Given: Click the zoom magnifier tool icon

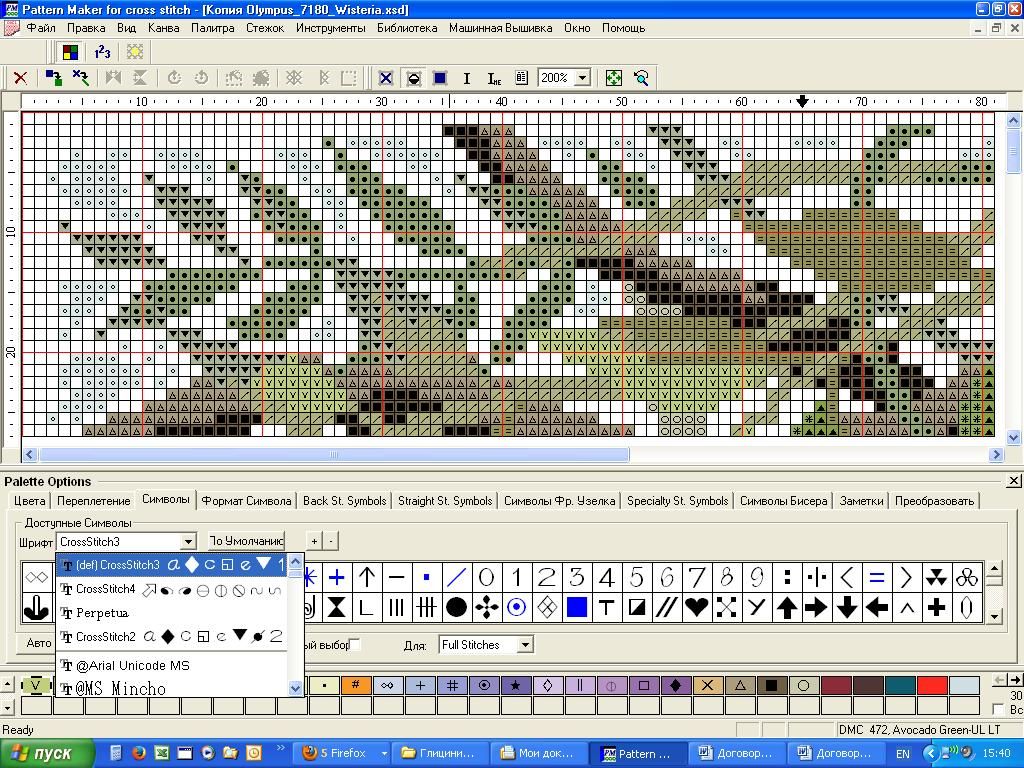Looking at the screenshot, I should [x=641, y=78].
